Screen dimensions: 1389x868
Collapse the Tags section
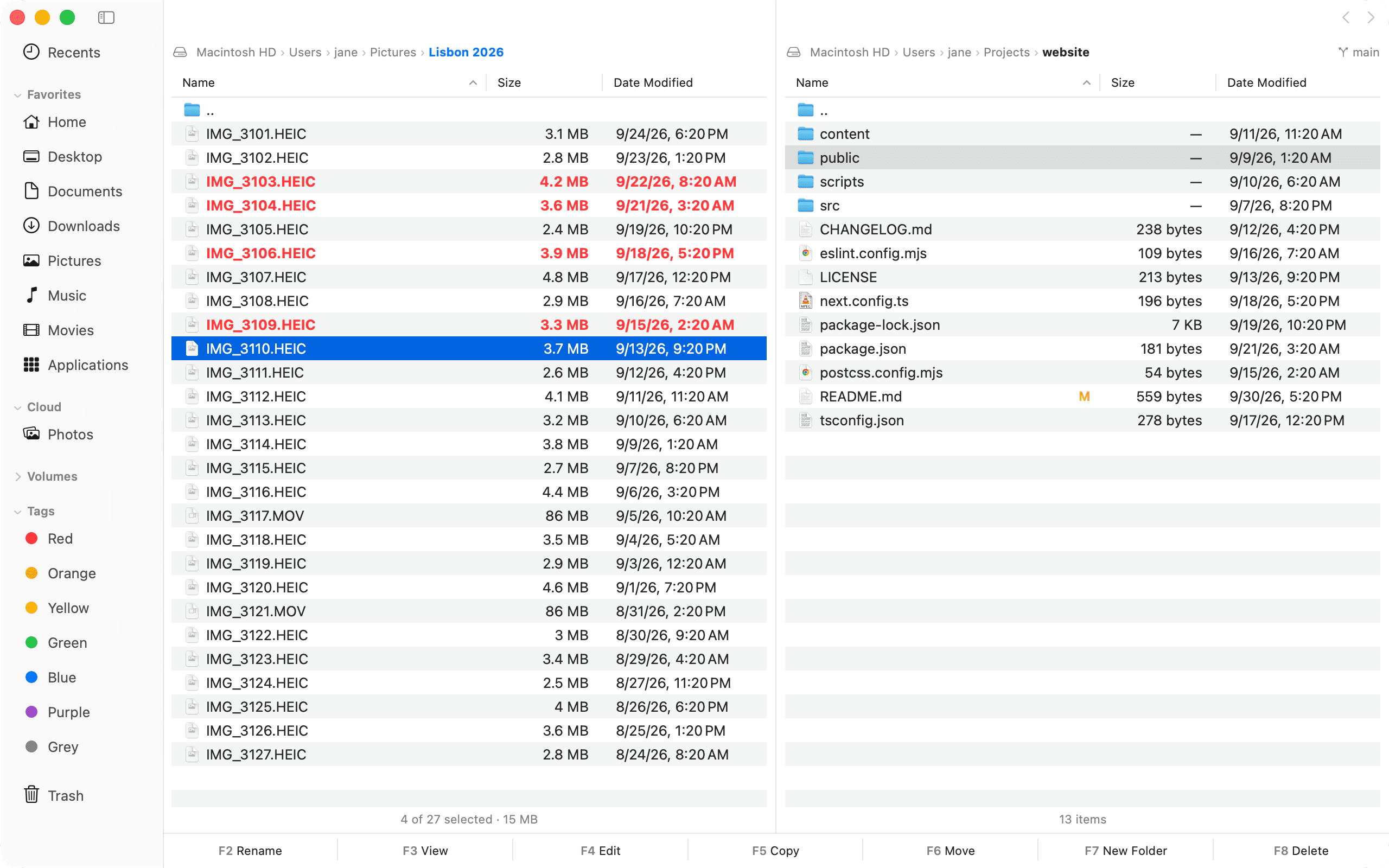18,512
